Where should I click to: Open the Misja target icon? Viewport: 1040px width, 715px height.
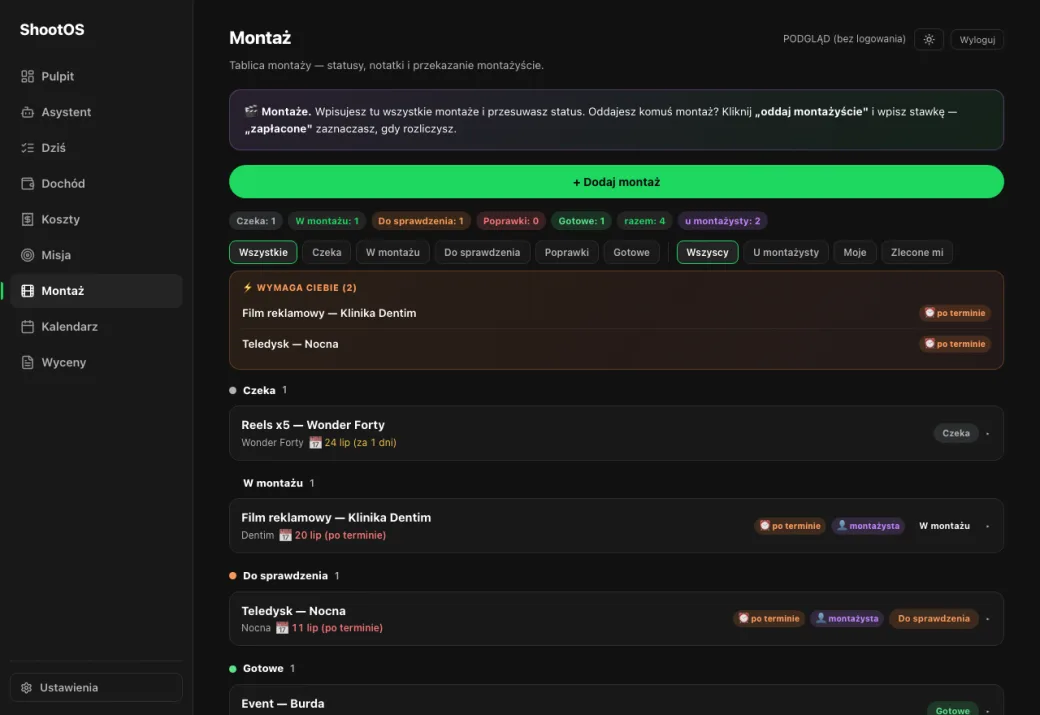[x=27, y=255]
